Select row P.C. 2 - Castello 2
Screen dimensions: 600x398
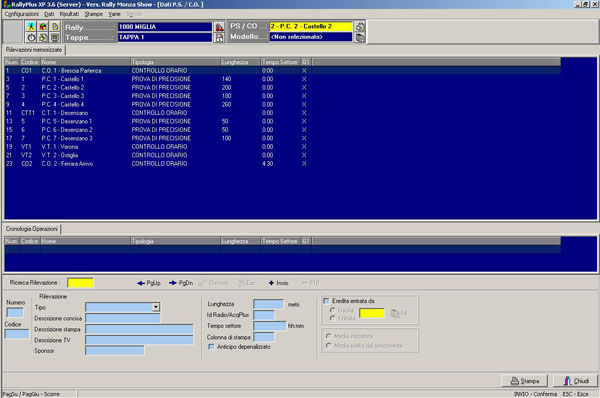click(x=283, y=88)
